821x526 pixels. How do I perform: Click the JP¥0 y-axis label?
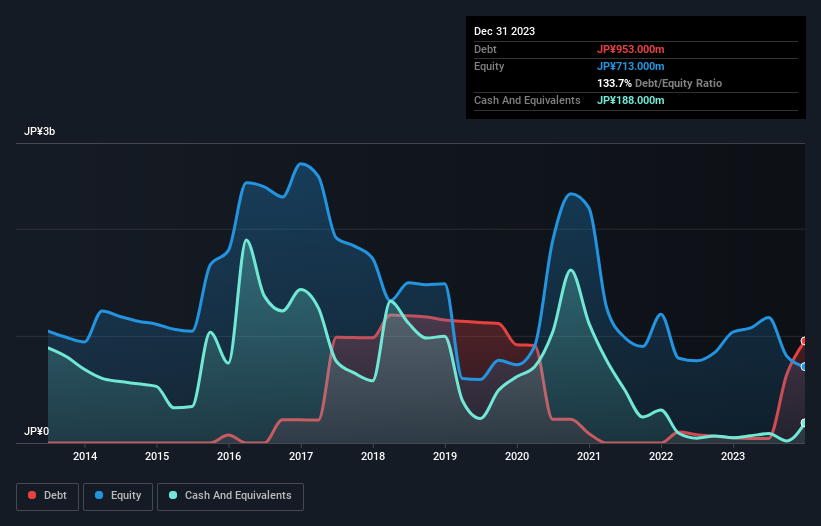[x=36, y=431]
